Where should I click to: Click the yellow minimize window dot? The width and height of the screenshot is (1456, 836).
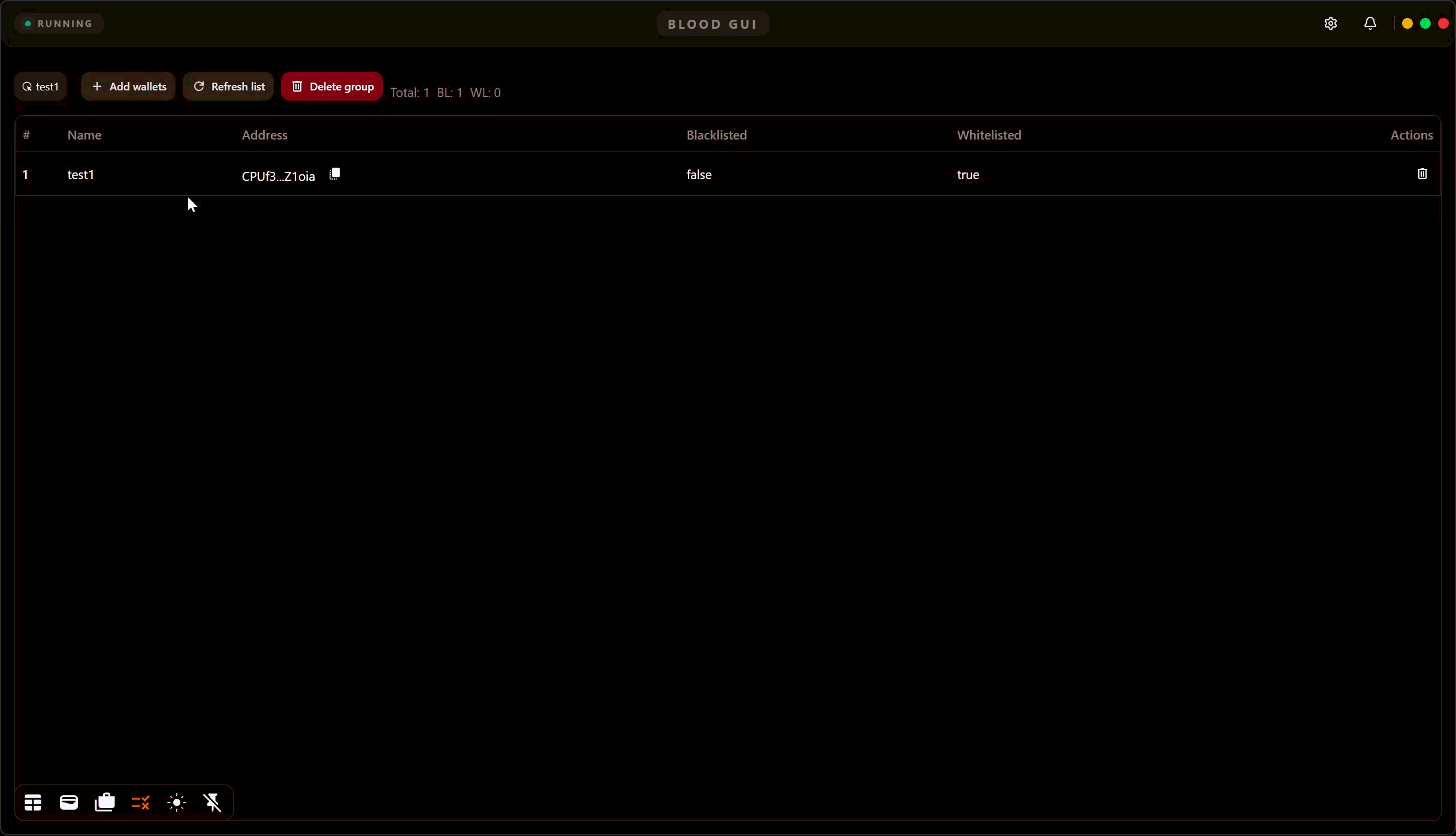point(1407,23)
